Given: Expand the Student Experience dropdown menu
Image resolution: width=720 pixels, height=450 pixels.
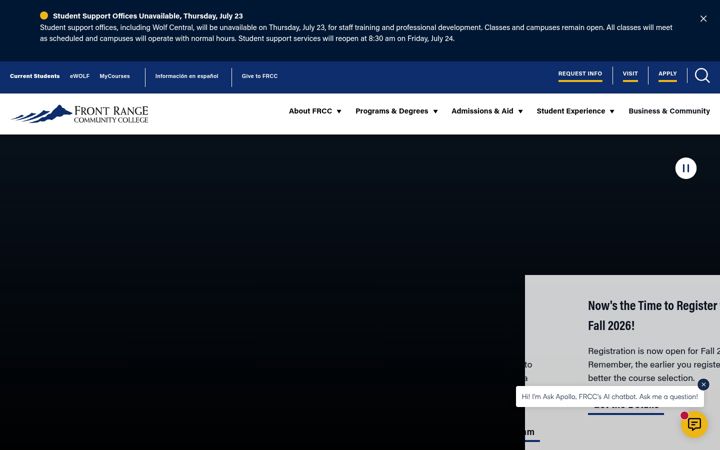Looking at the screenshot, I should (575, 111).
